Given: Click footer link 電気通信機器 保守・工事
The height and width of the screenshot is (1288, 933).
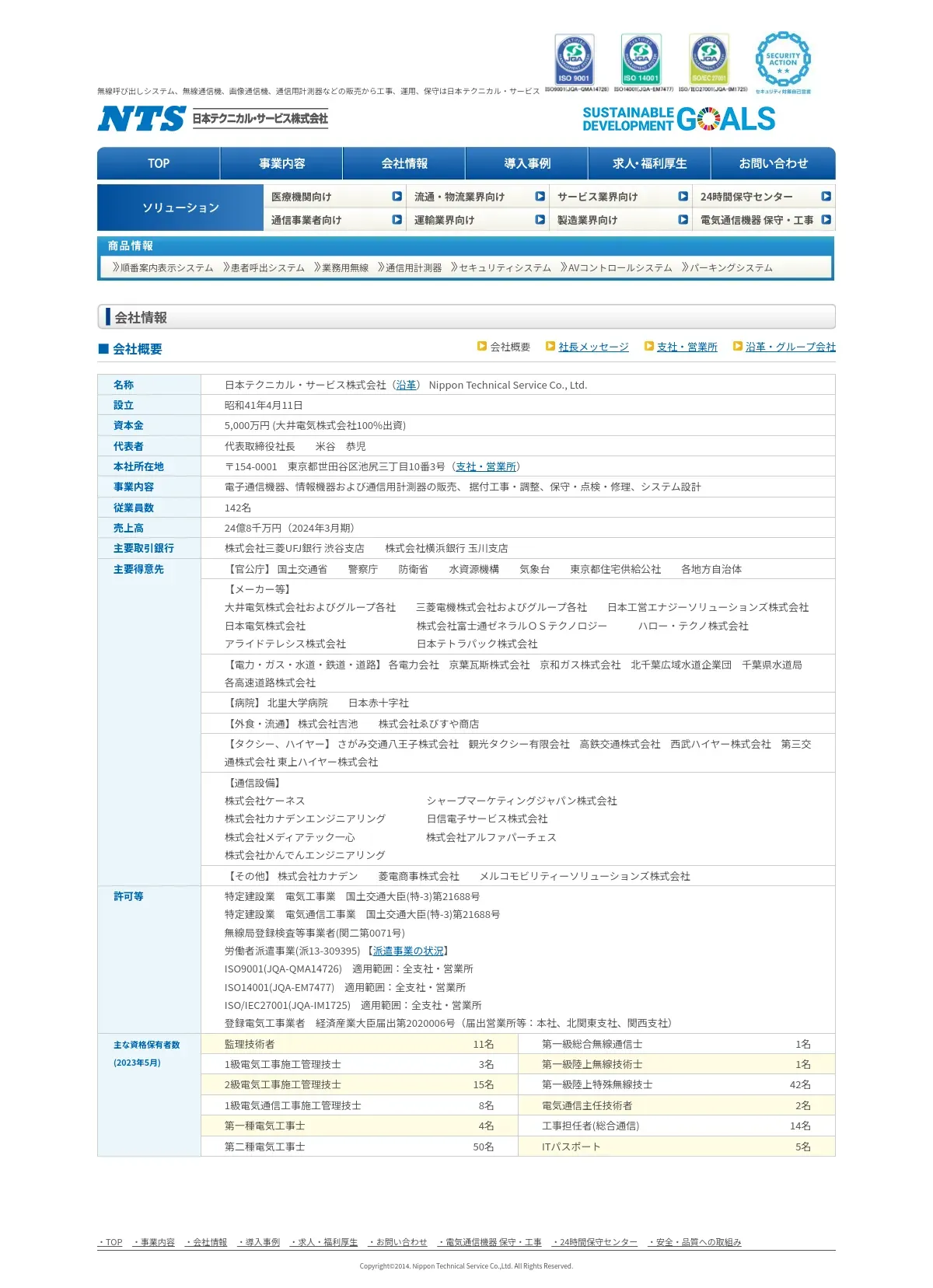Looking at the screenshot, I should click(489, 1242).
